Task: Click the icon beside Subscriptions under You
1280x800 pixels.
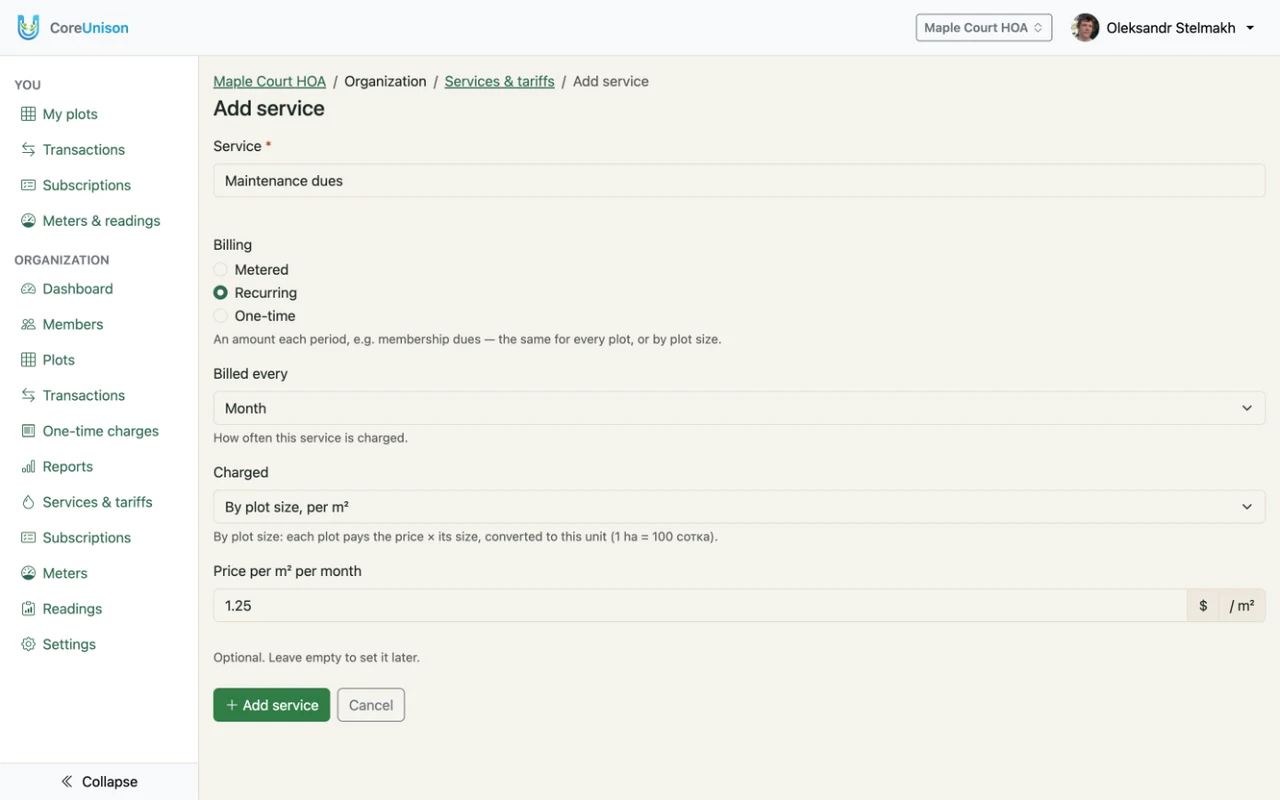Action: (28, 185)
